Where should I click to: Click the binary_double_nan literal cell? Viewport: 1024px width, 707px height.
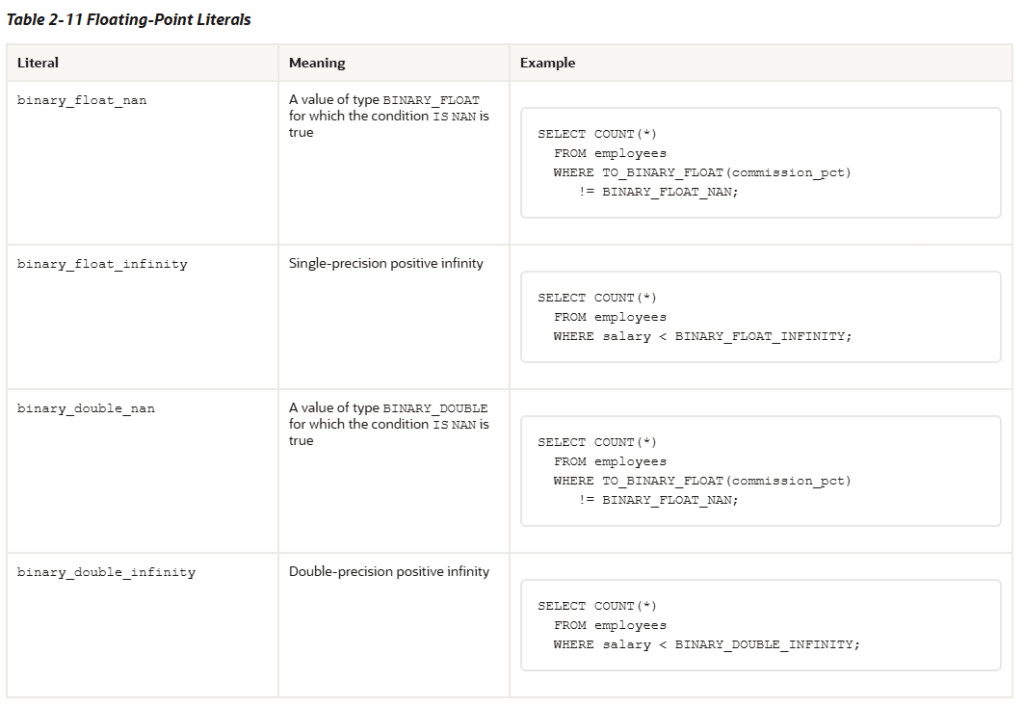[x=86, y=409]
